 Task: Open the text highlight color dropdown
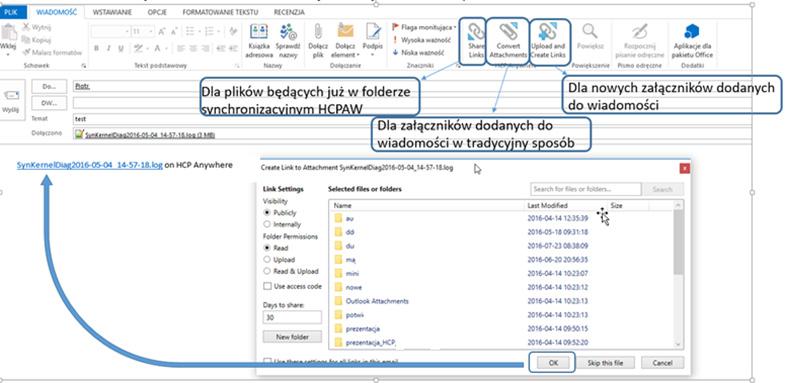[x=149, y=49]
